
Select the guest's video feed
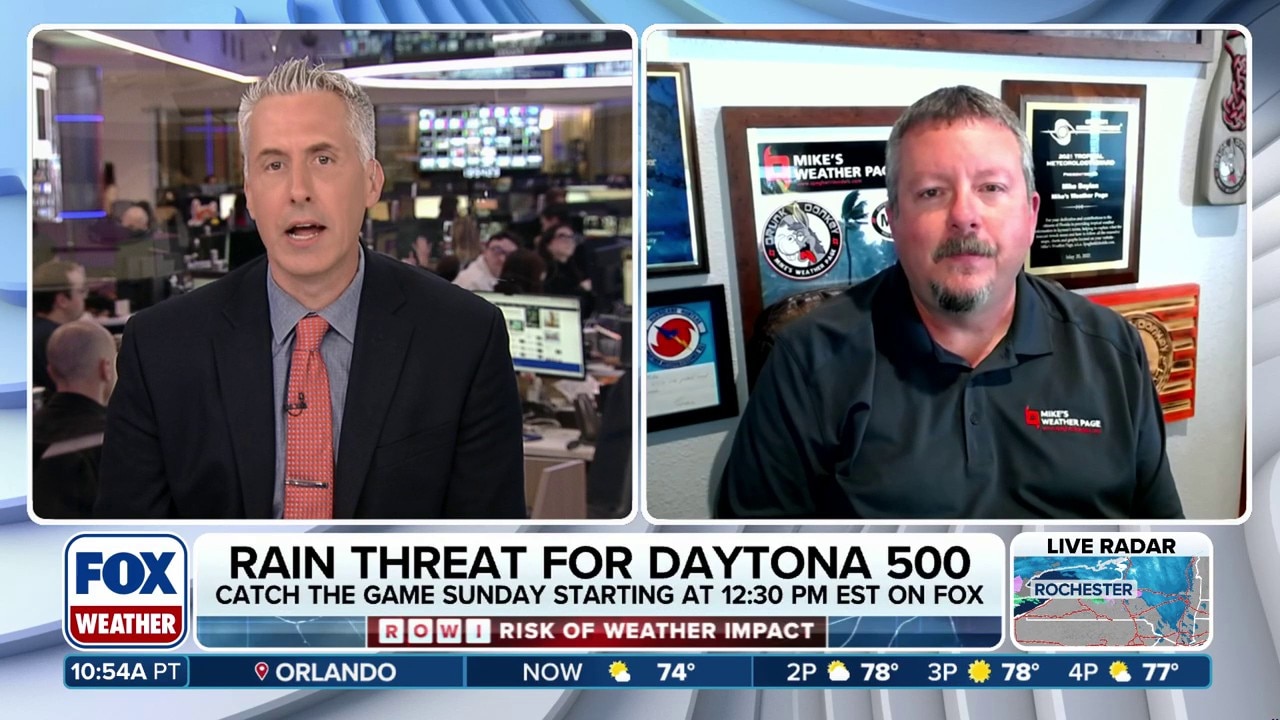[x=946, y=274]
